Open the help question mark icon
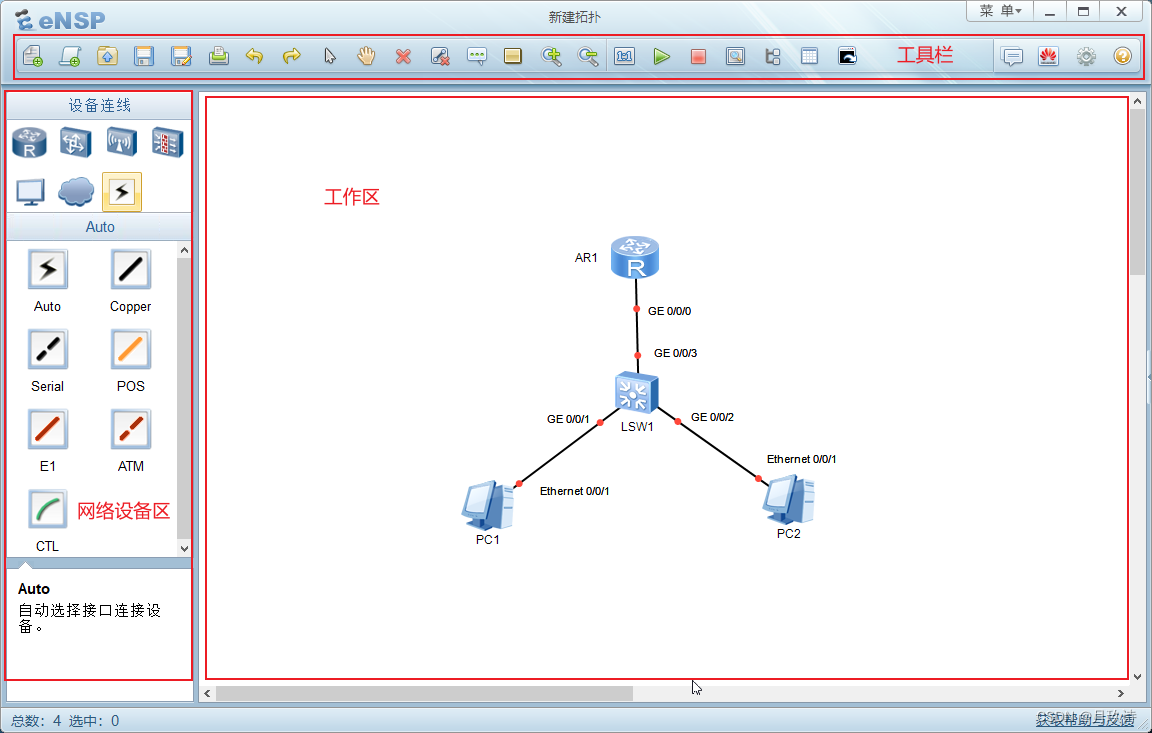 (x=1123, y=56)
